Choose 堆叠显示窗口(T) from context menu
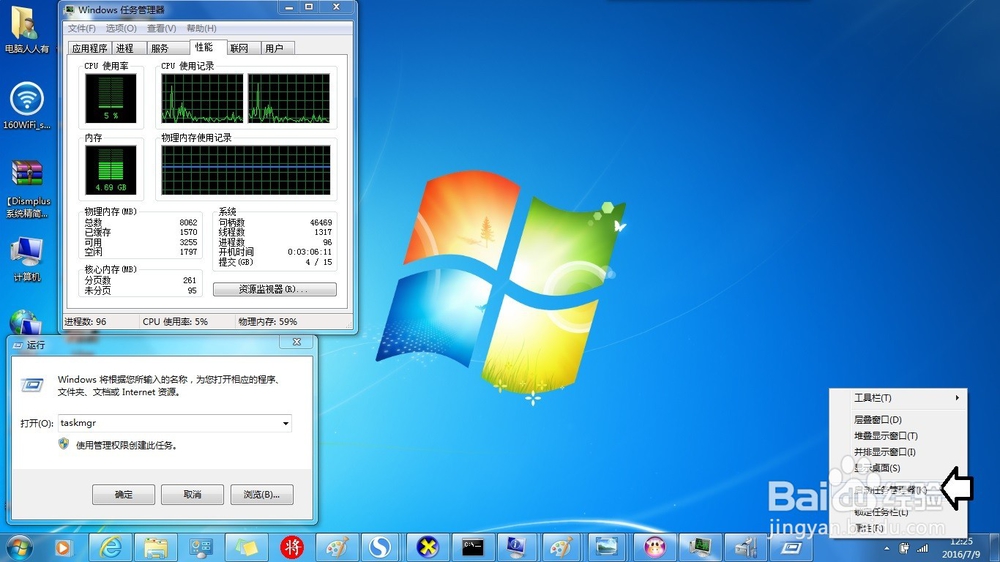This screenshot has height=562, width=1000. pos(898,436)
